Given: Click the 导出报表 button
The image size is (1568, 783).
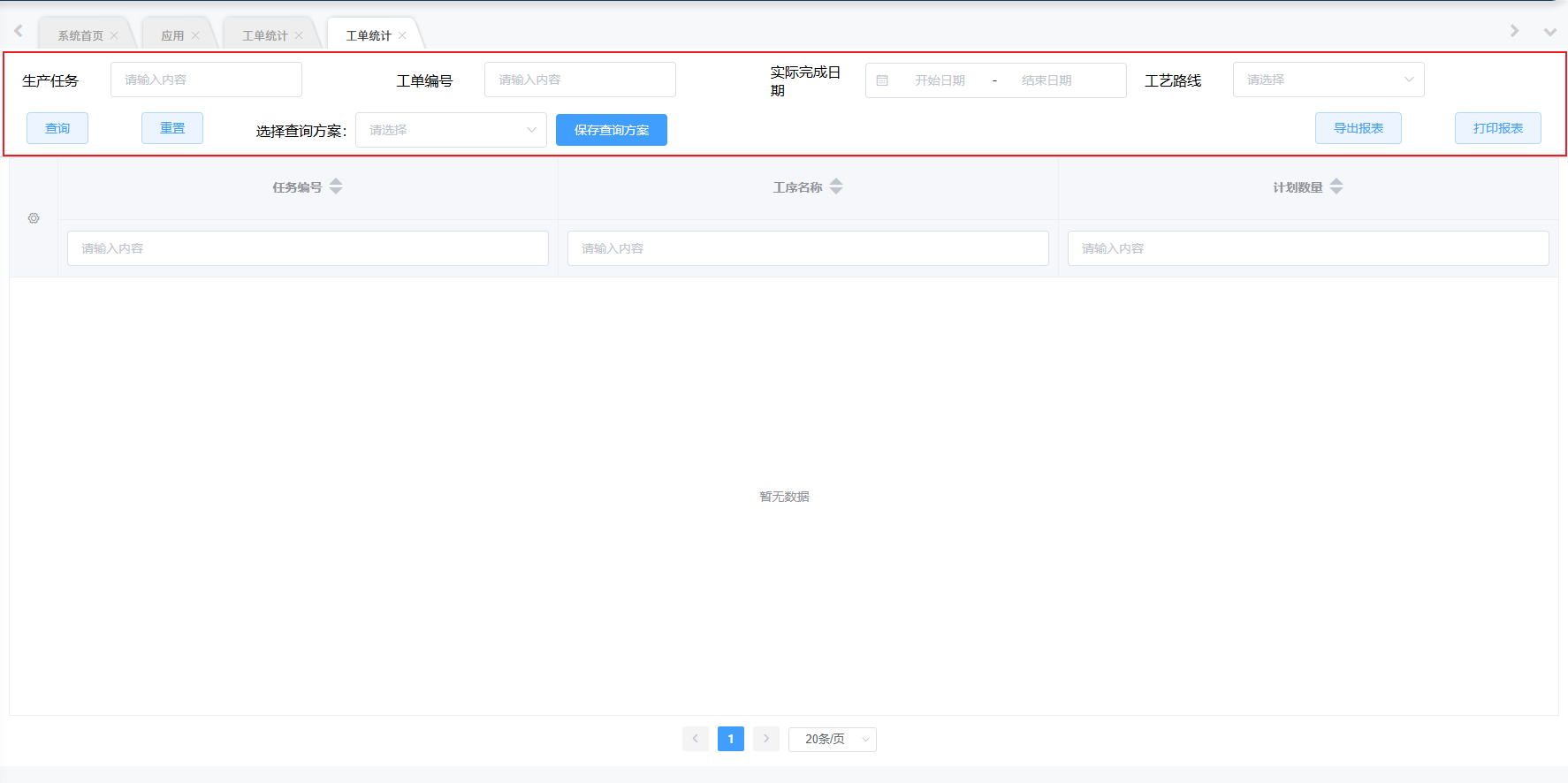Looking at the screenshot, I should [x=1358, y=128].
